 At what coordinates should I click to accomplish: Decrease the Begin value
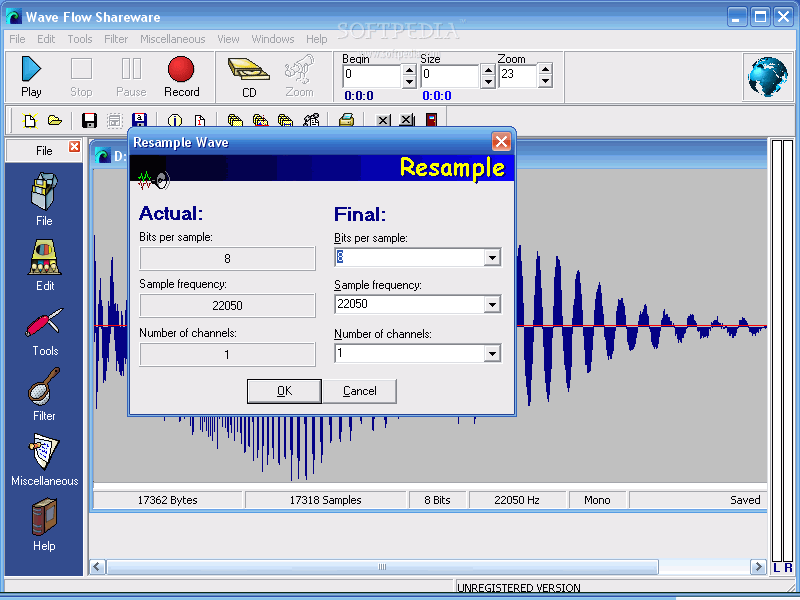(409, 82)
